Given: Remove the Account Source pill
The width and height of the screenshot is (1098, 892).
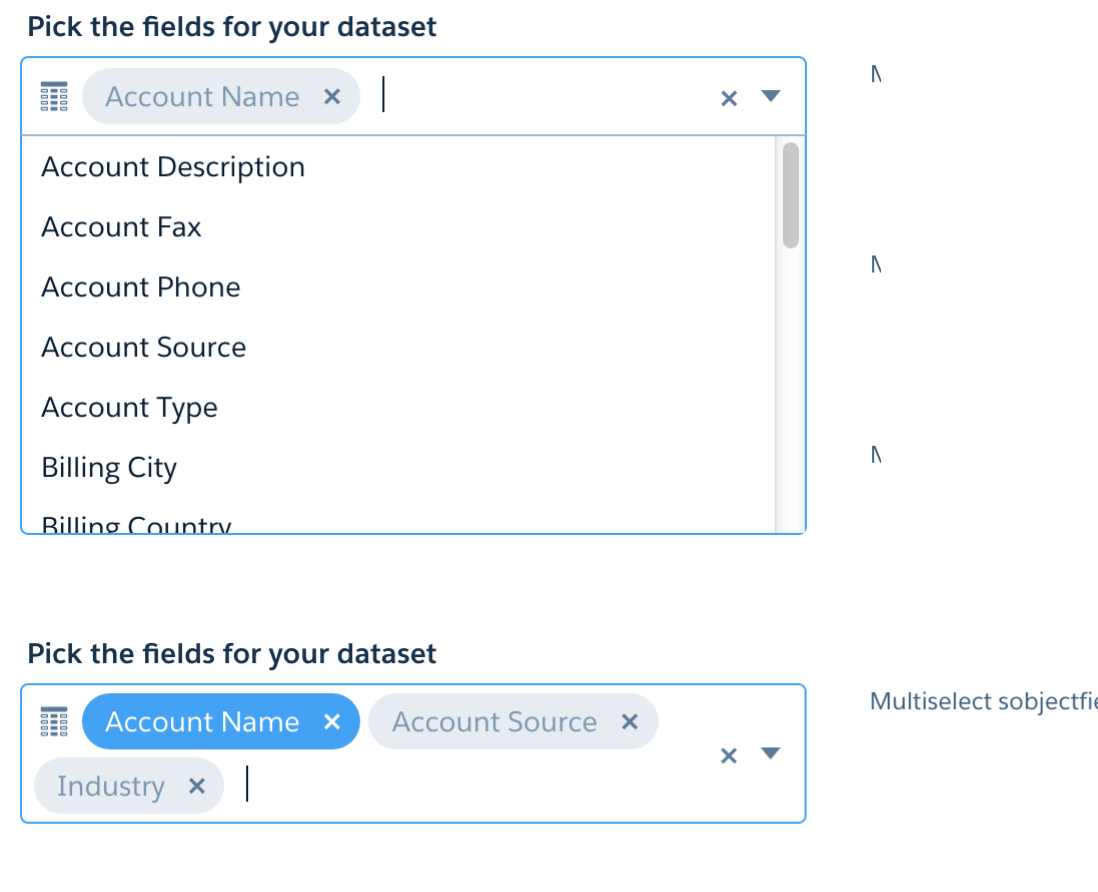Looking at the screenshot, I should click(630, 722).
